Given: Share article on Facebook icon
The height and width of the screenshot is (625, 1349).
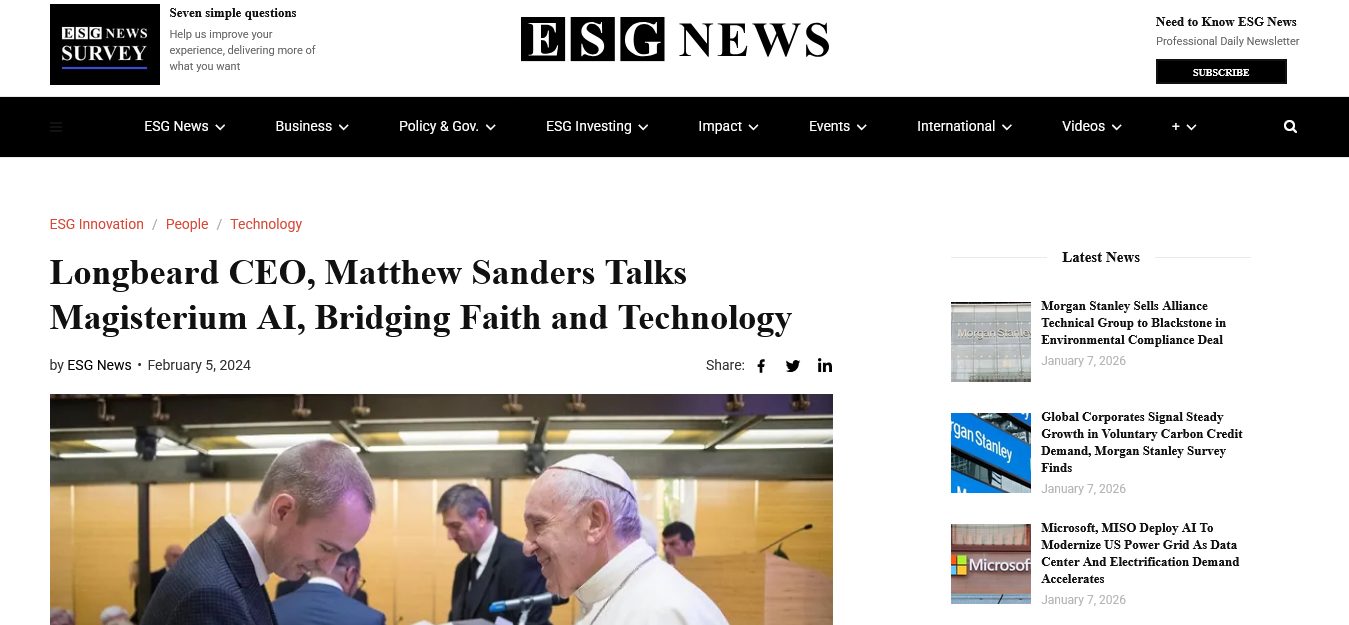Looking at the screenshot, I should coord(761,366).
